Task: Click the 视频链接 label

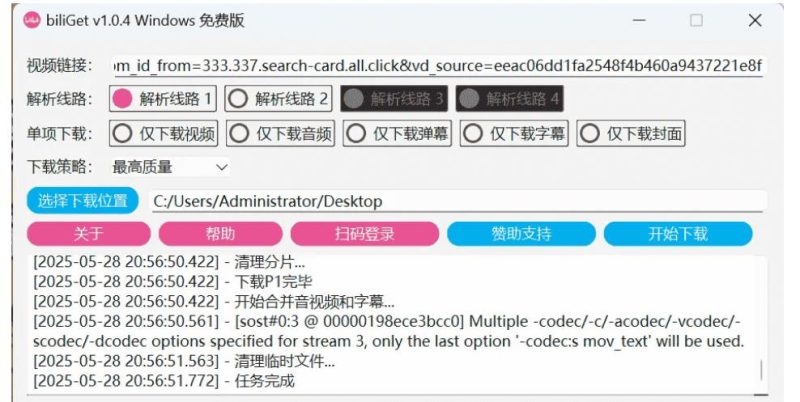Action: coord(59,66)
